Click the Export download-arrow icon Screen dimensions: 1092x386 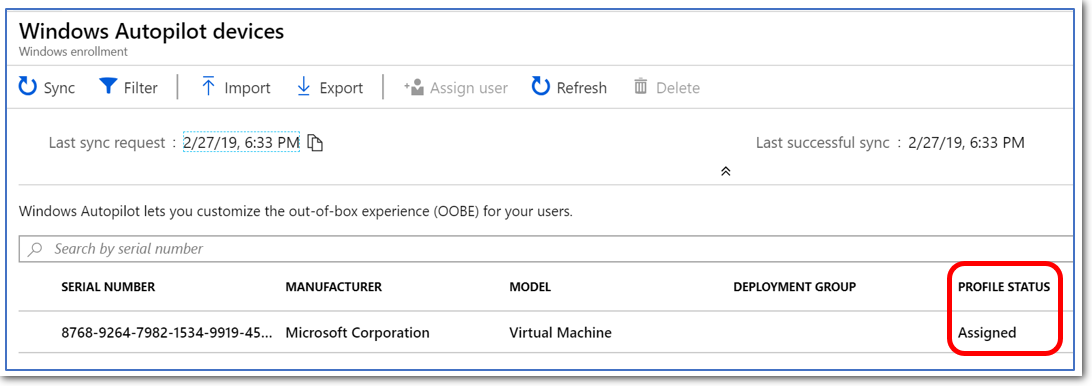point(303,87)
